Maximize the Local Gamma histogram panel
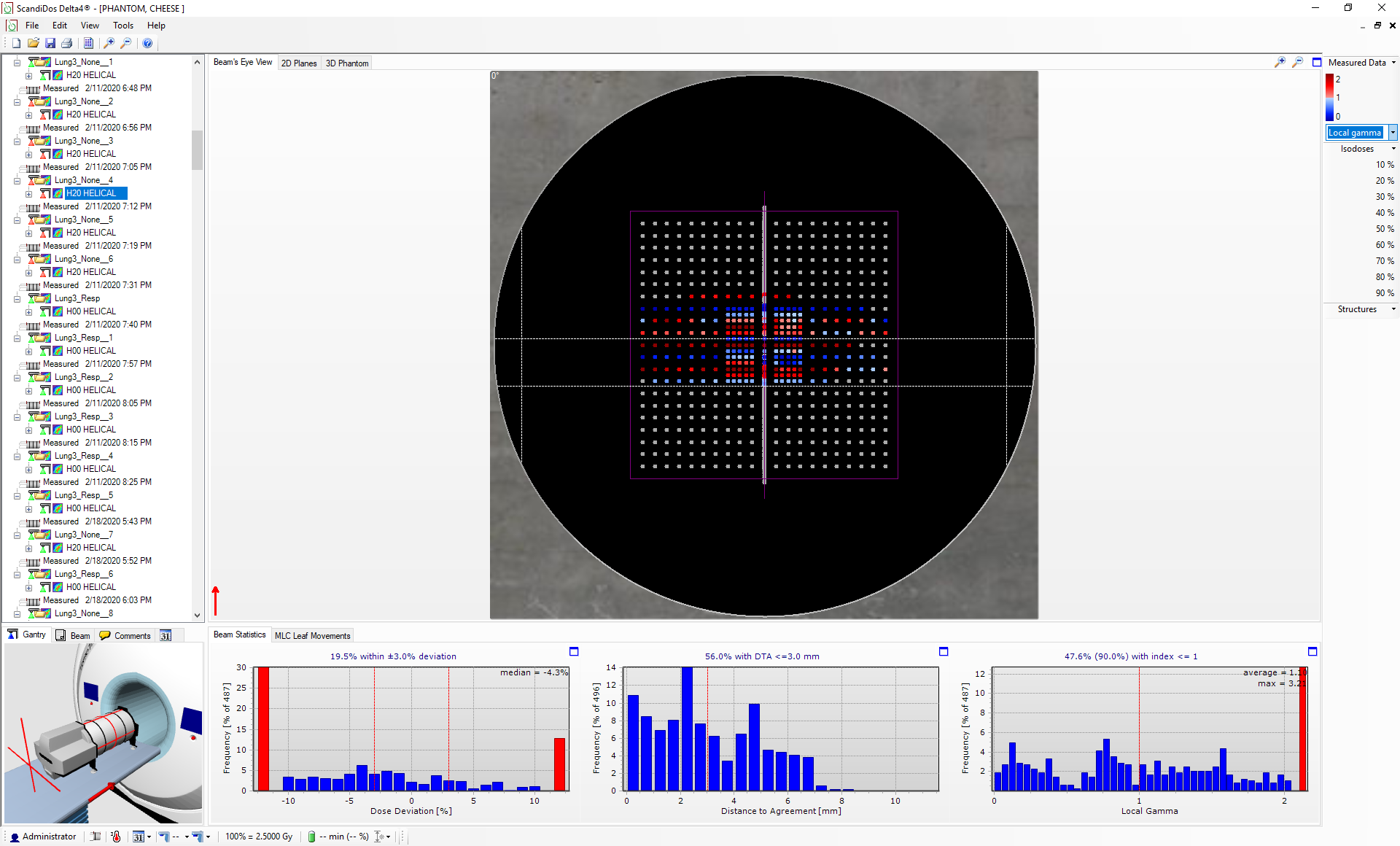 [x=1312, y=651]
